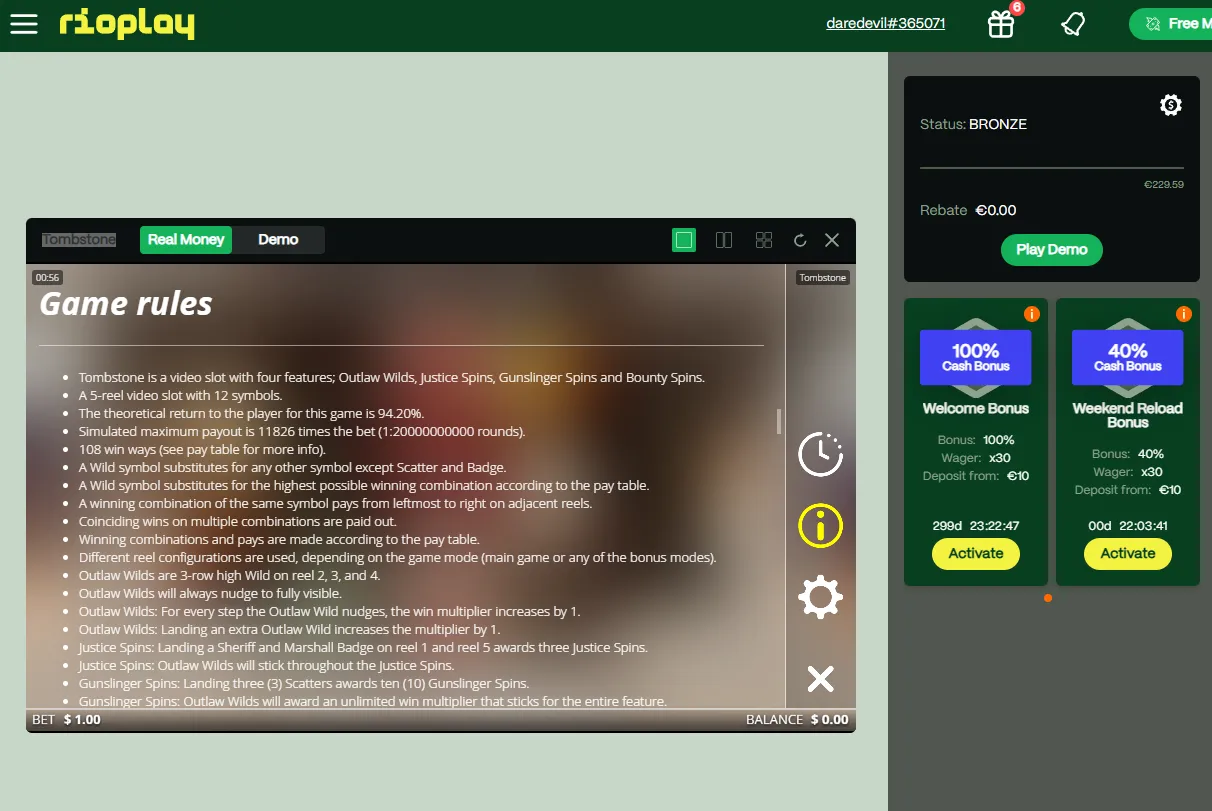Open Welcome Bonus info icon
Image resolution: width=1212 pixels, height=811 pixels.
point(1032,314)
